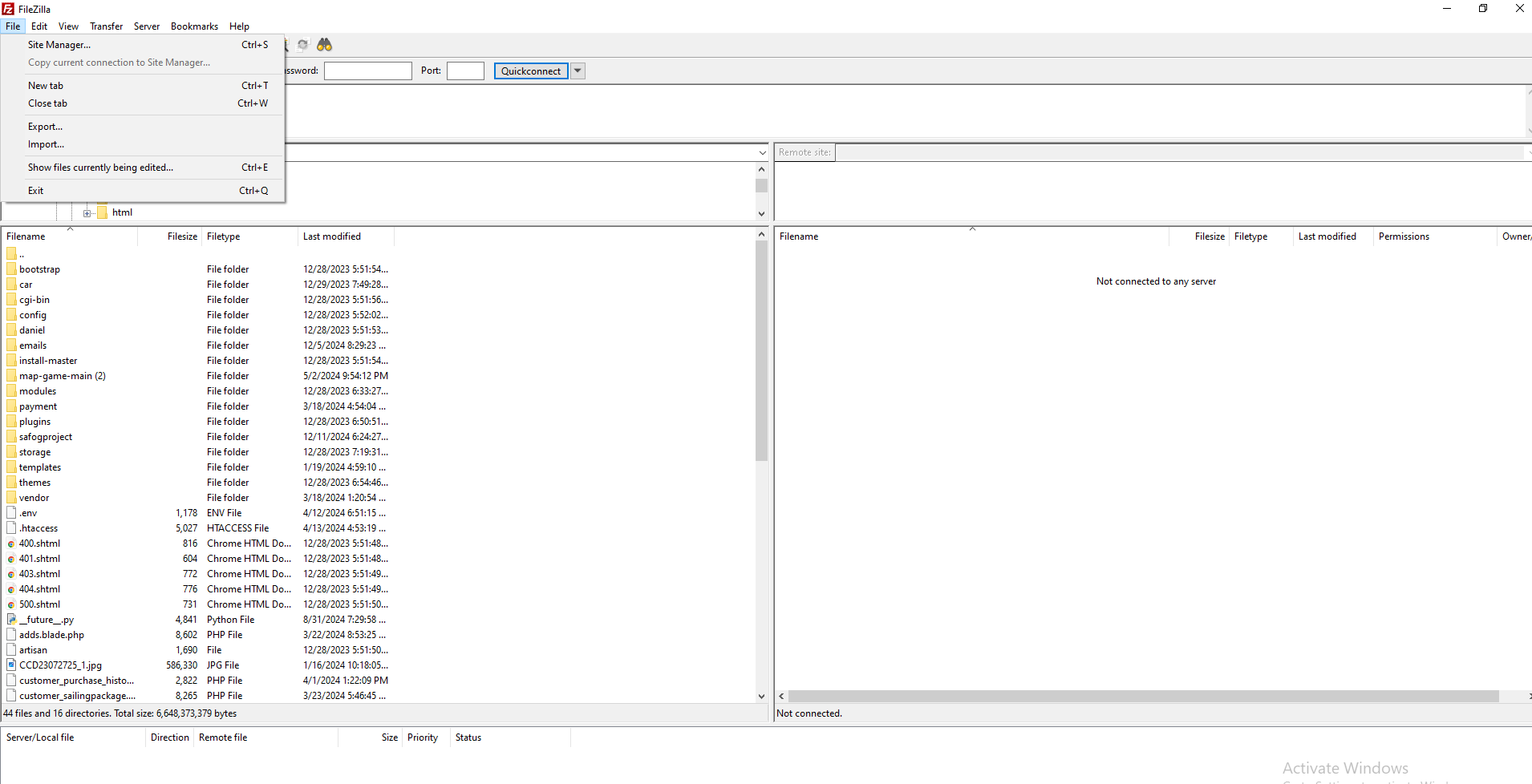1532x784 pixels.
Task: Click the Python file icon of _future_.py
Action: (x=11, y=620)
